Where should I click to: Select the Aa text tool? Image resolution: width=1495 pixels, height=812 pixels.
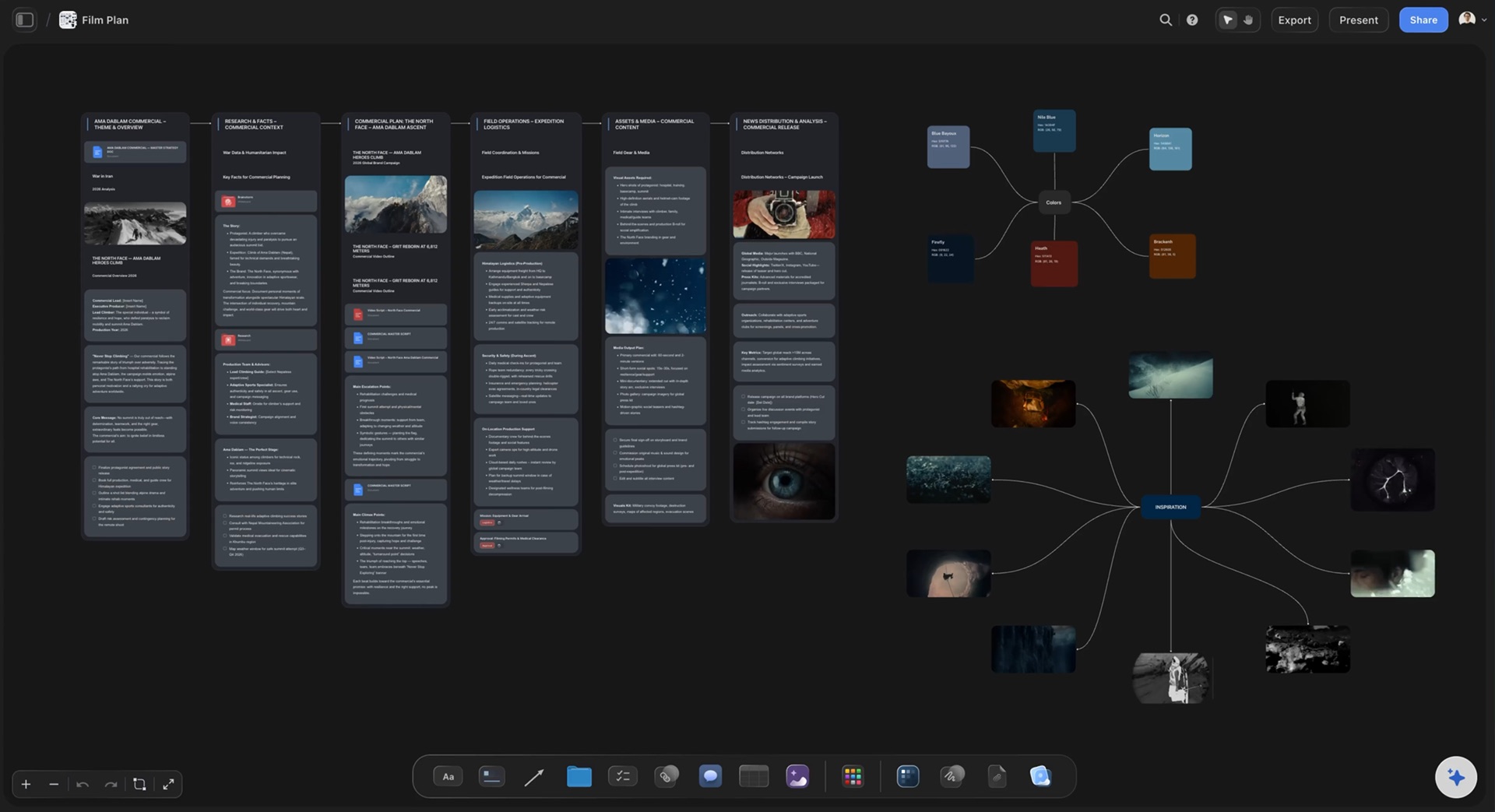tap(448, 776)
